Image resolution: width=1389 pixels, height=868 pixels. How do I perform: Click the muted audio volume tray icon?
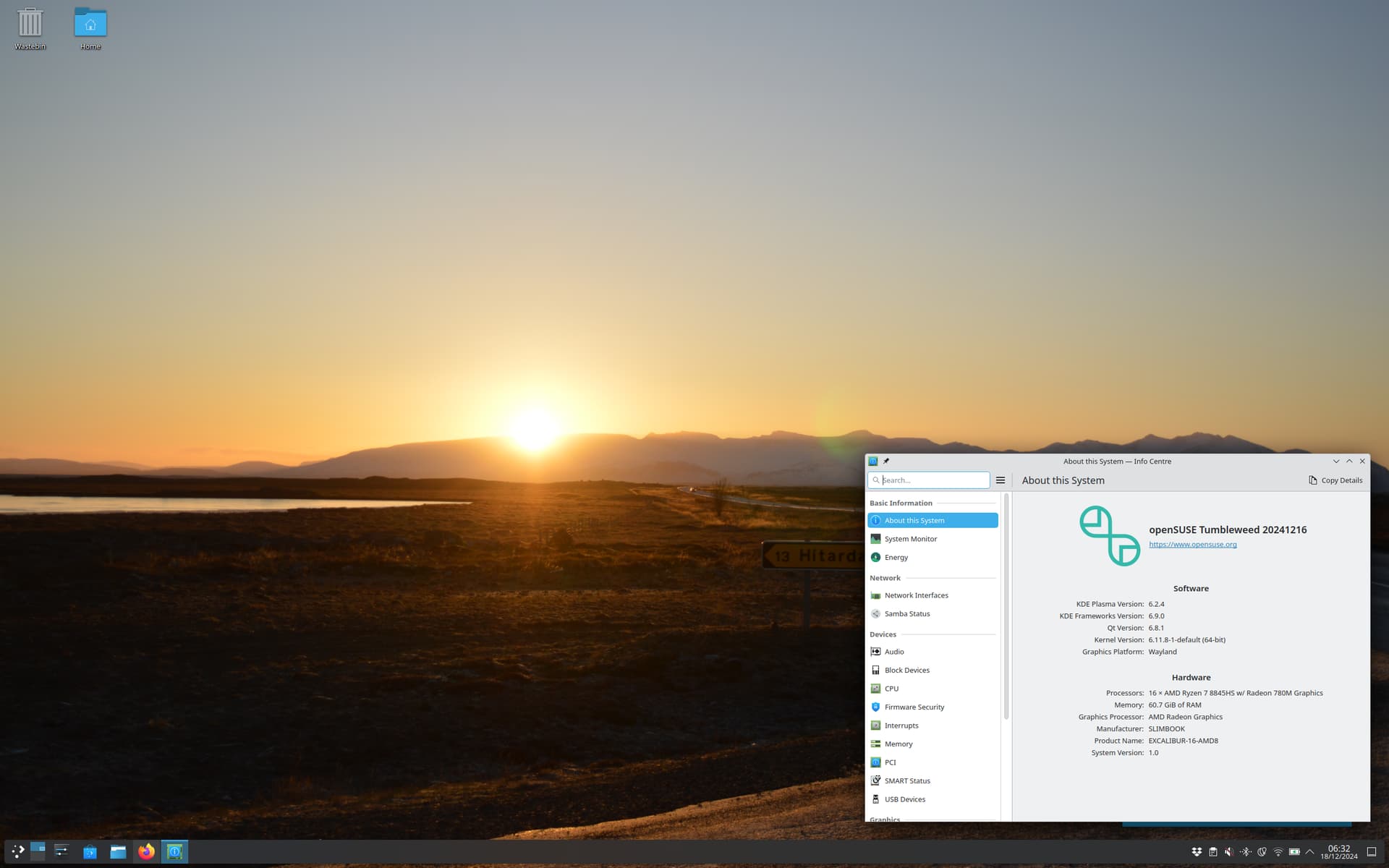pyautogui.click(x=1229, y=852)
